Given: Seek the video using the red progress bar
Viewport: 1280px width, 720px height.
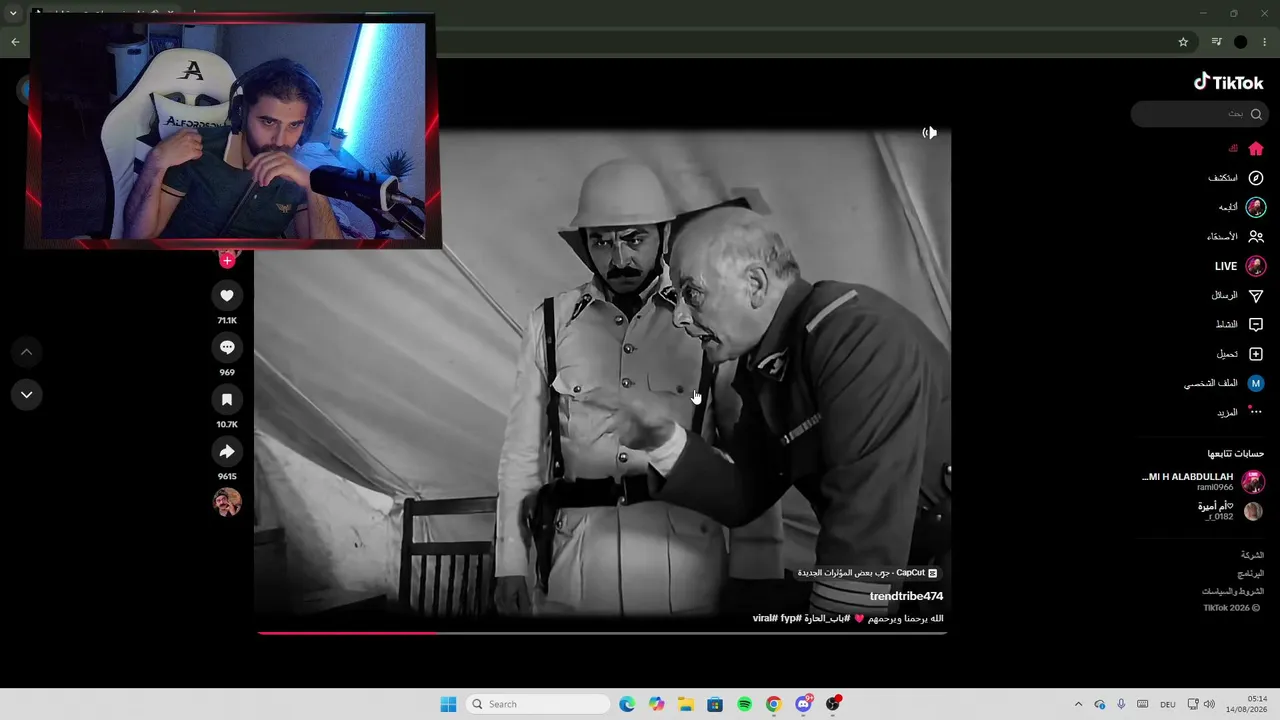Looking at the screenshot, I should coord(602,632).
